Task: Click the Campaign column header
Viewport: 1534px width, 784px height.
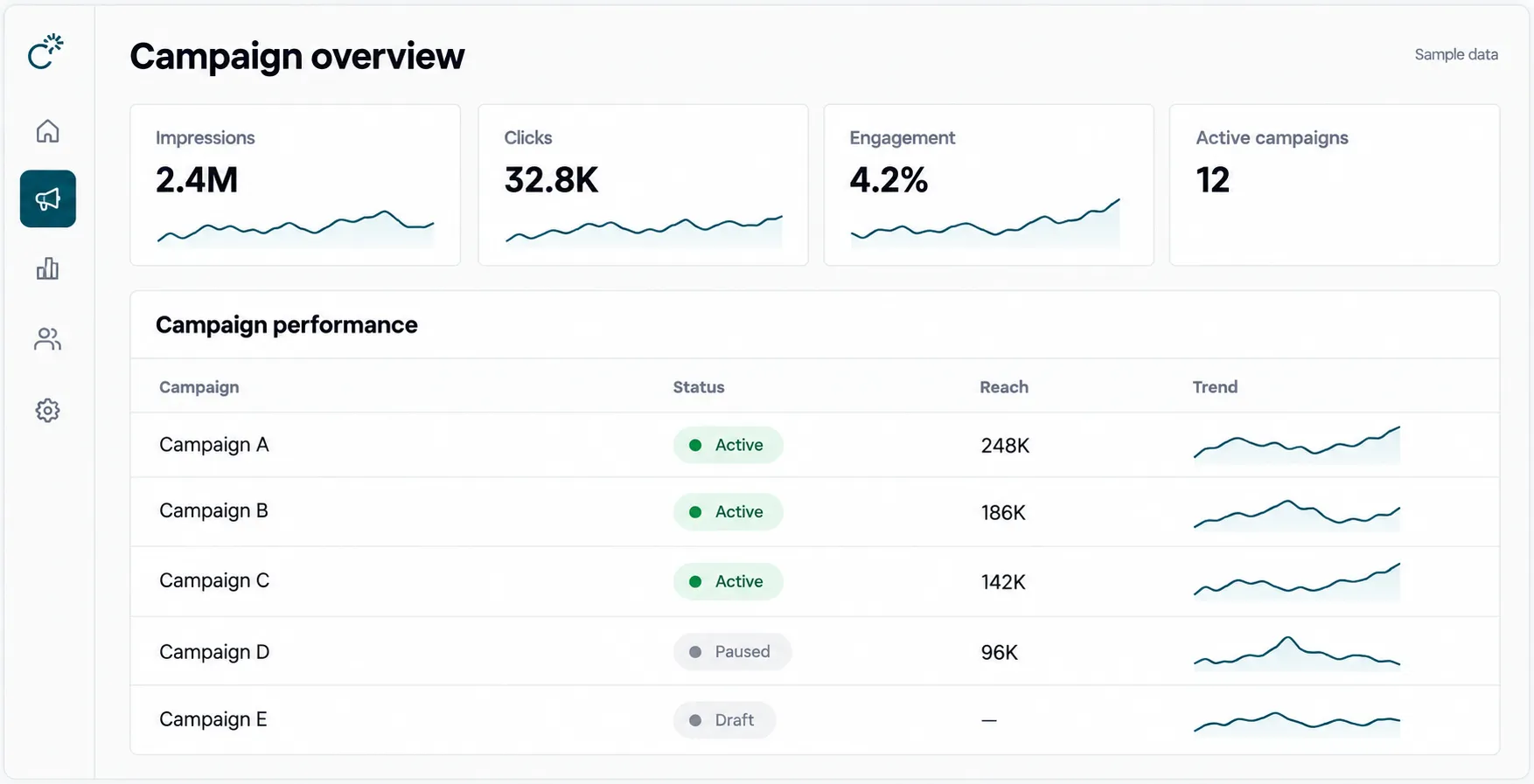Action: point(199,387)
